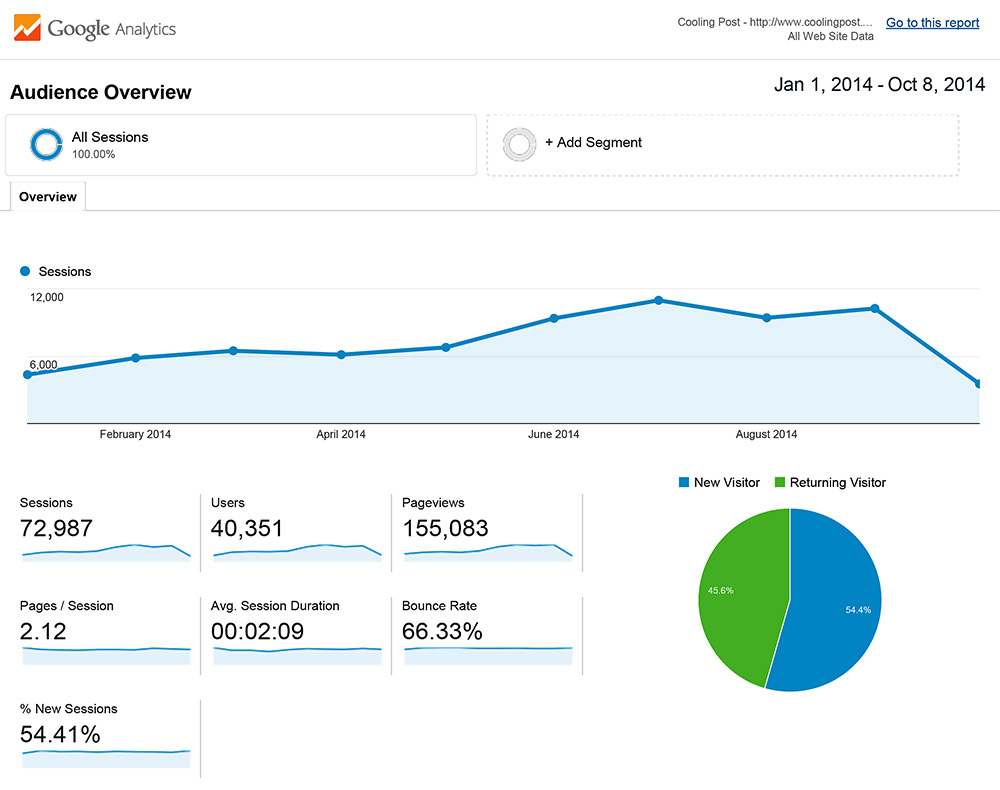Image resolution: width=1000 pixels, height=790 pixels.
Task: Select the Sessions 72,987 metric sparkline
Action: coord(105,551)
